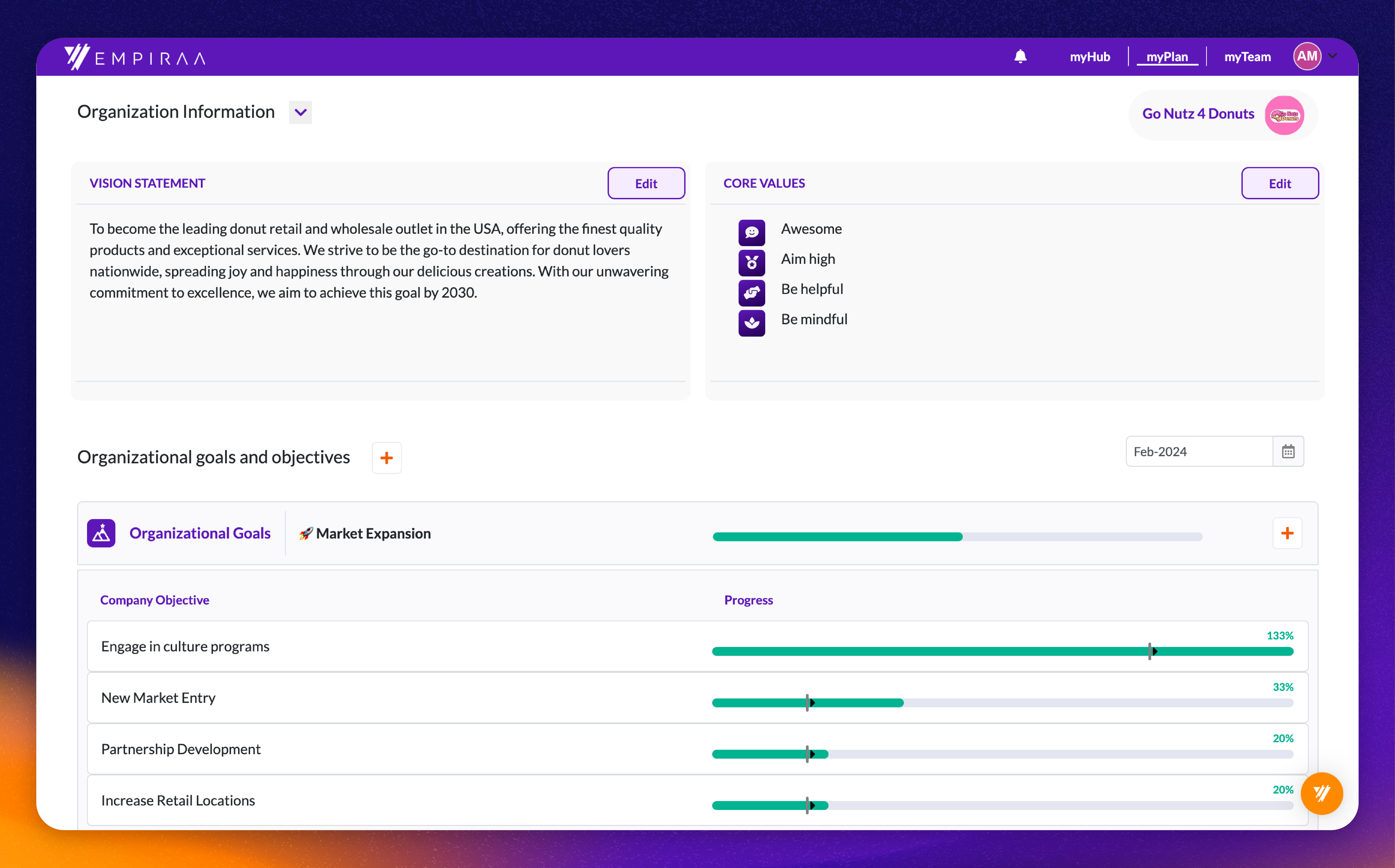Open the myTeam tab
1395x868 pixels.
1247,57
